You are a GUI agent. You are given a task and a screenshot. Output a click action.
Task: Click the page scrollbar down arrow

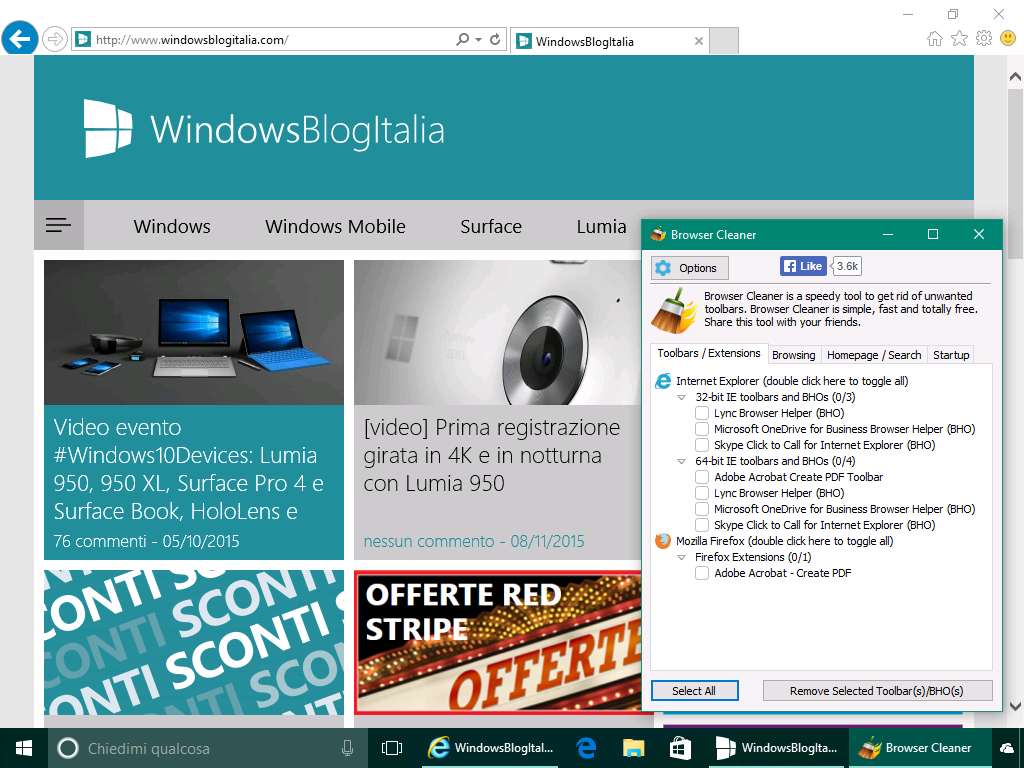tap(1015, 706)
